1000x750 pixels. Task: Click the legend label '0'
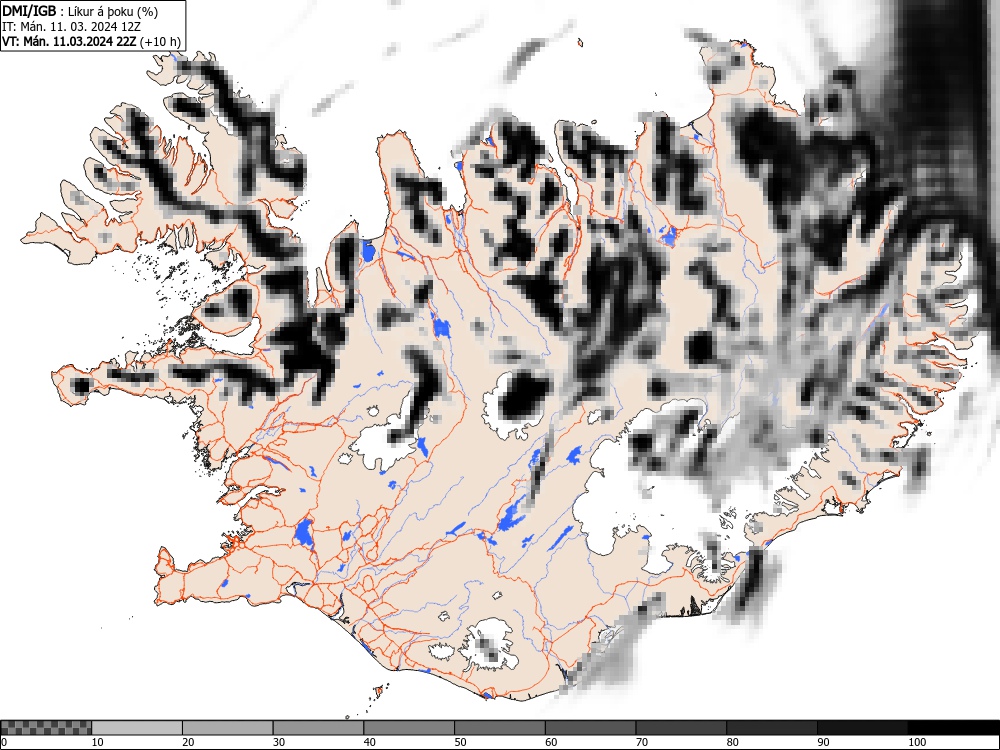pos(4,742)
